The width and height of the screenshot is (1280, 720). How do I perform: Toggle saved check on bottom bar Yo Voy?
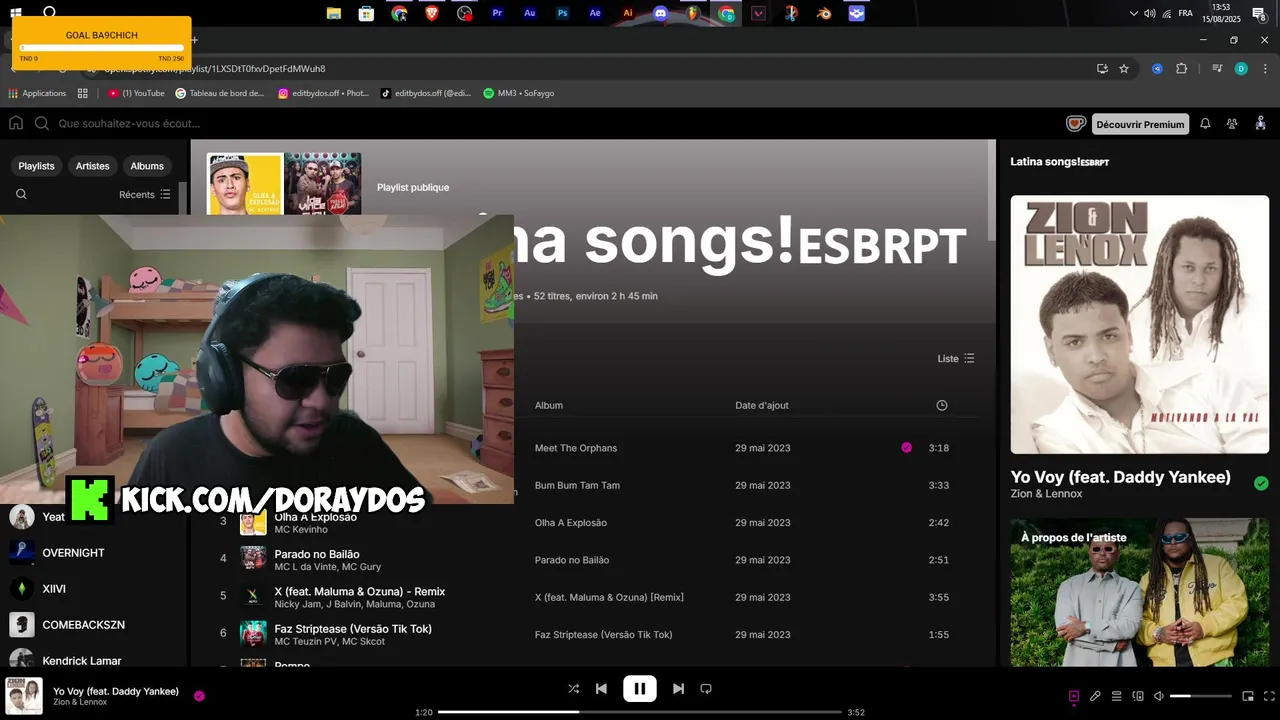(199, 696)
